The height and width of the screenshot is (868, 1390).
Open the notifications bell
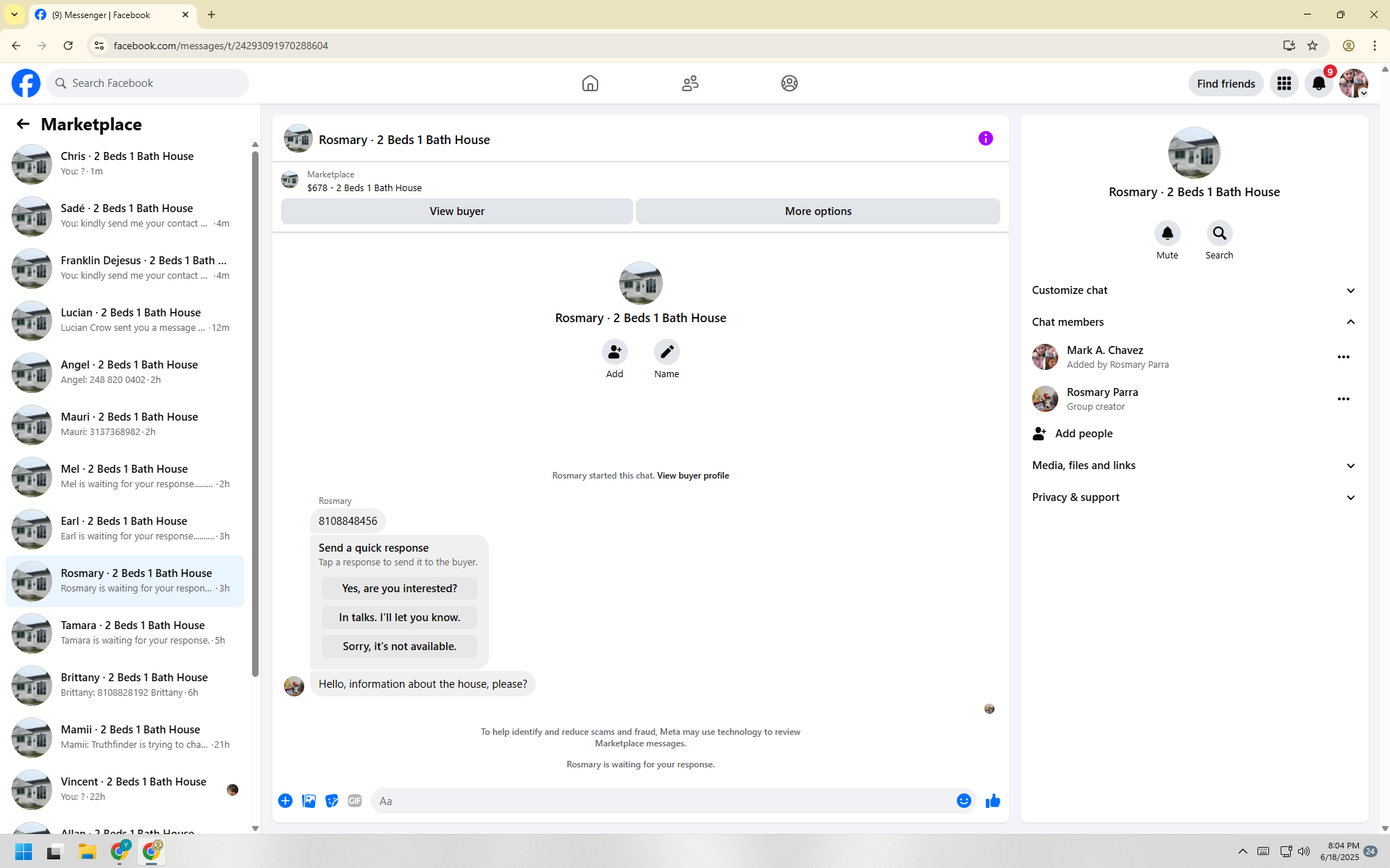coord(1319,83)
